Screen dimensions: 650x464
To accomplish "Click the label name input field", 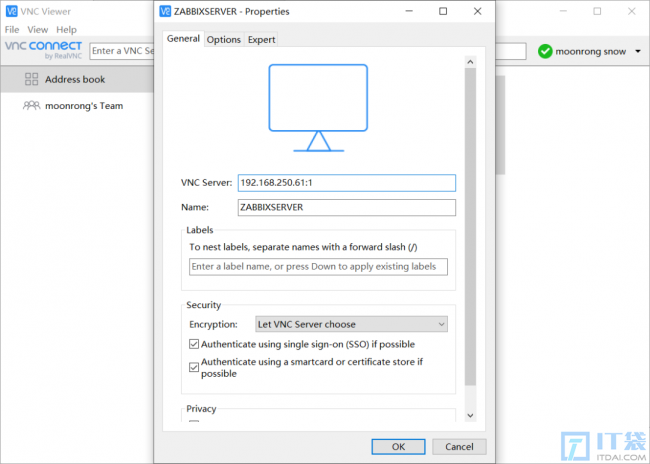I will coord(318,267).
